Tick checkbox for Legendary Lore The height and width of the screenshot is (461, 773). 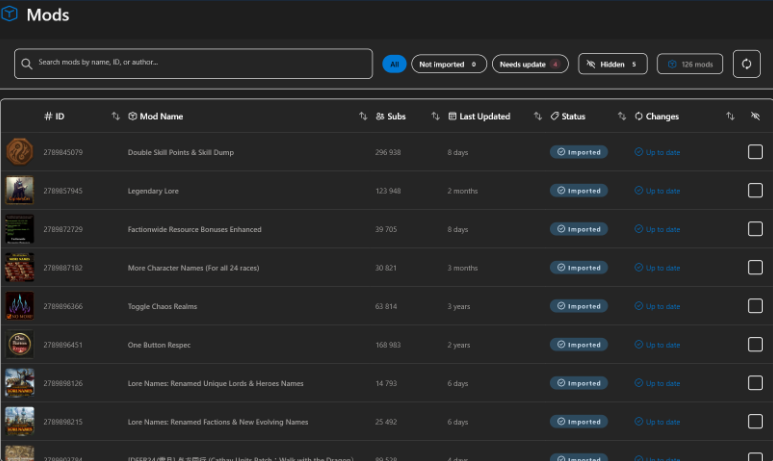pyautogui.click(x=755, y=190)
